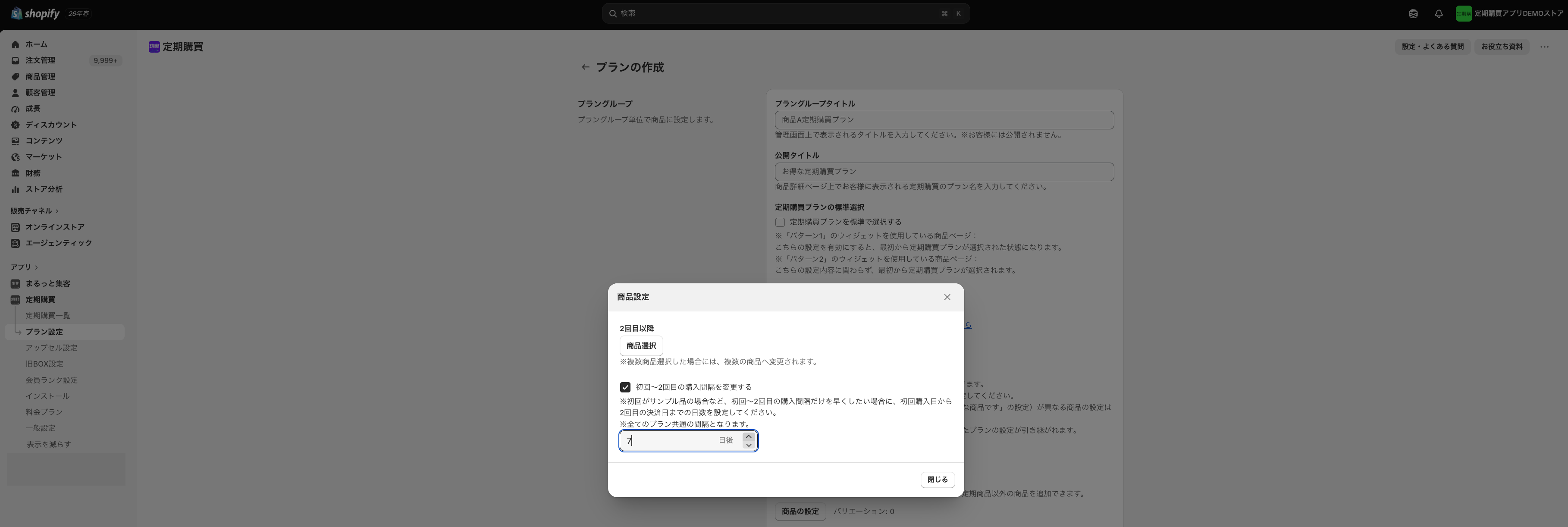Click the プラングループタイトル input field

point(944,120)
